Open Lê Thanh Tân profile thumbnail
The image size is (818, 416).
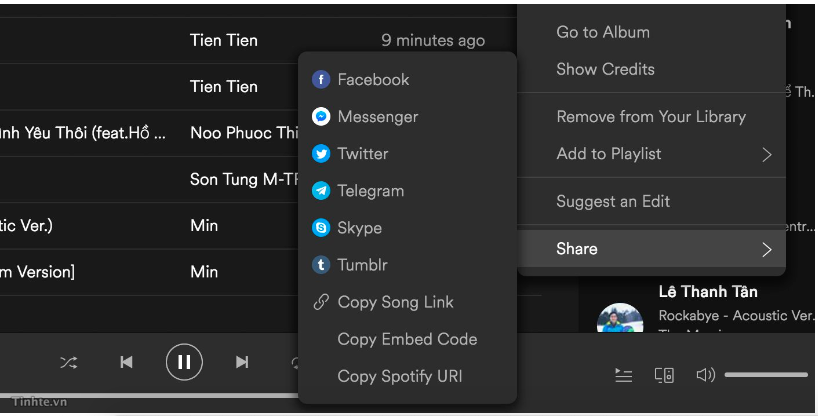coord(620,318)
